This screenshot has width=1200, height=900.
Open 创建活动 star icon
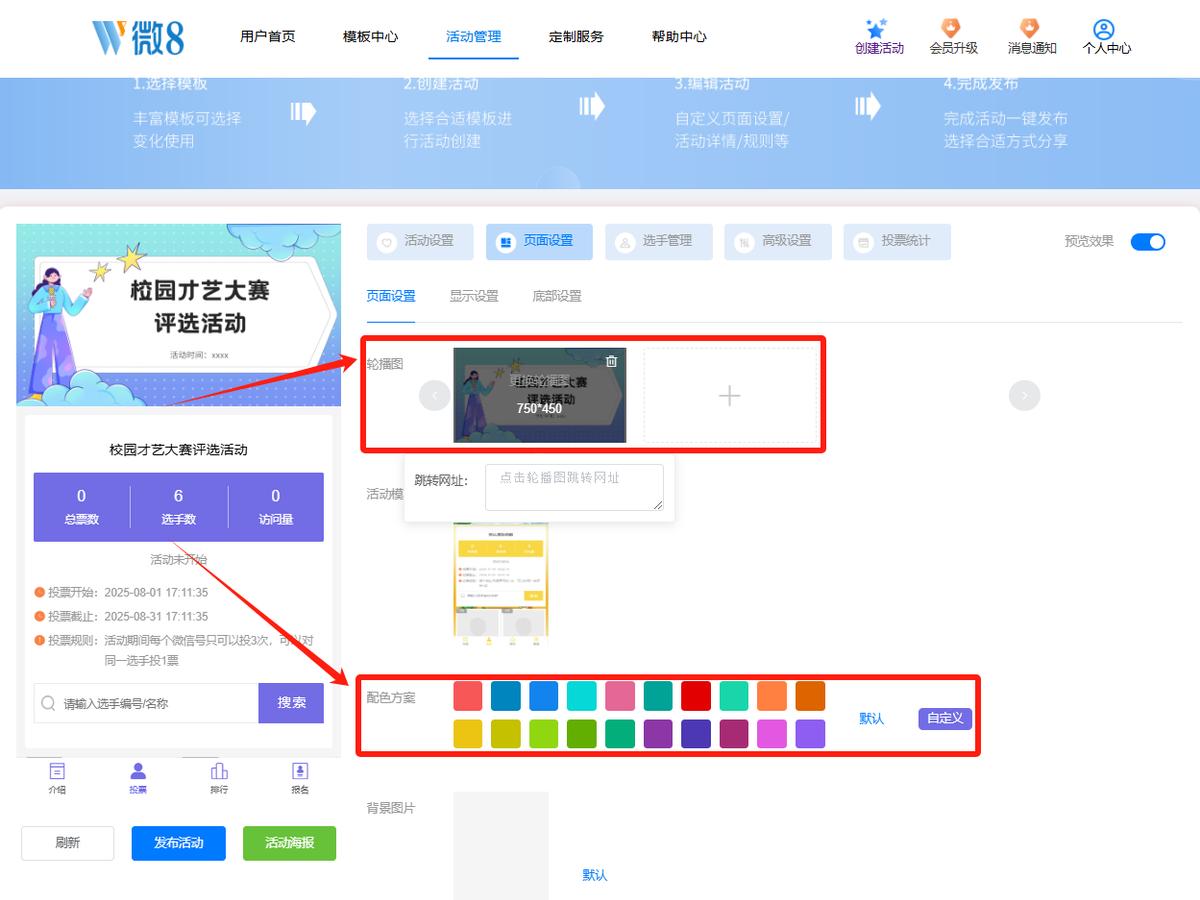(877, 29)
